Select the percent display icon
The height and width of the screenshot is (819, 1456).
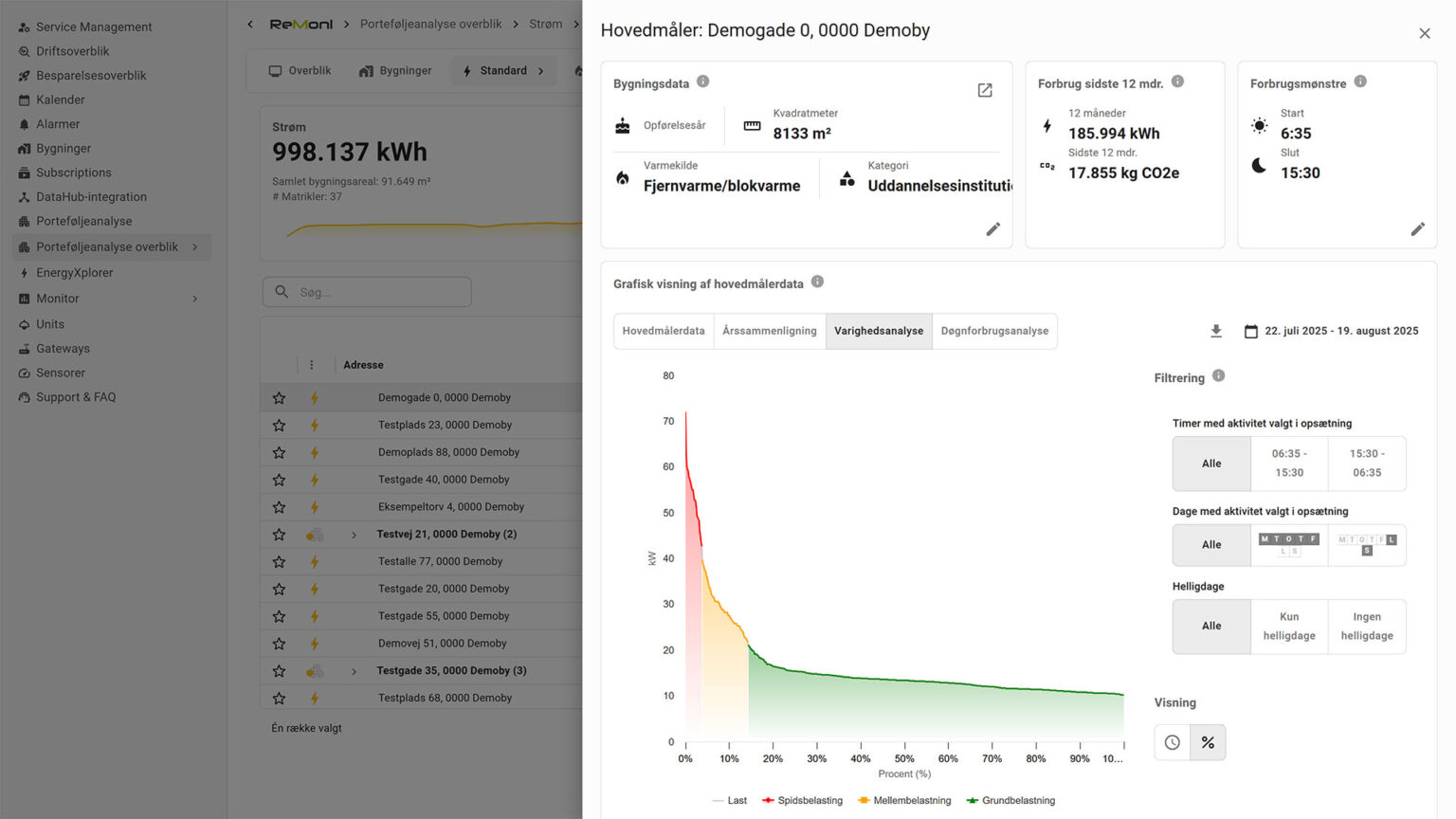pos(1208,742)
